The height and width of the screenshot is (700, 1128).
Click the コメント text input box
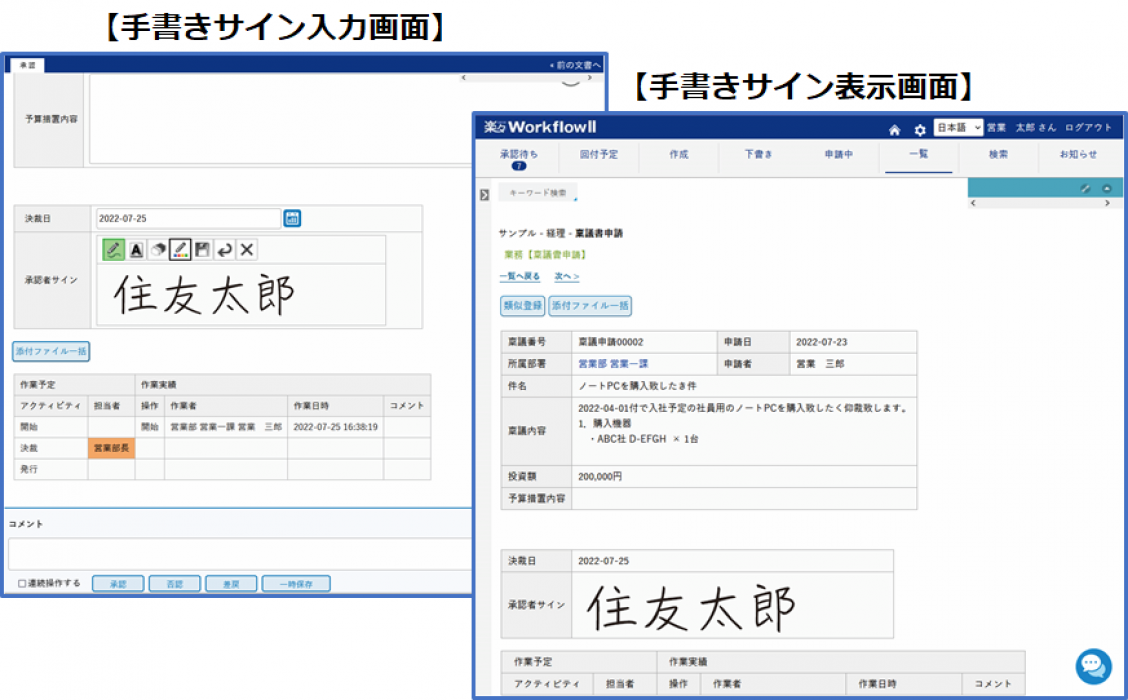[x=241, y=554]
